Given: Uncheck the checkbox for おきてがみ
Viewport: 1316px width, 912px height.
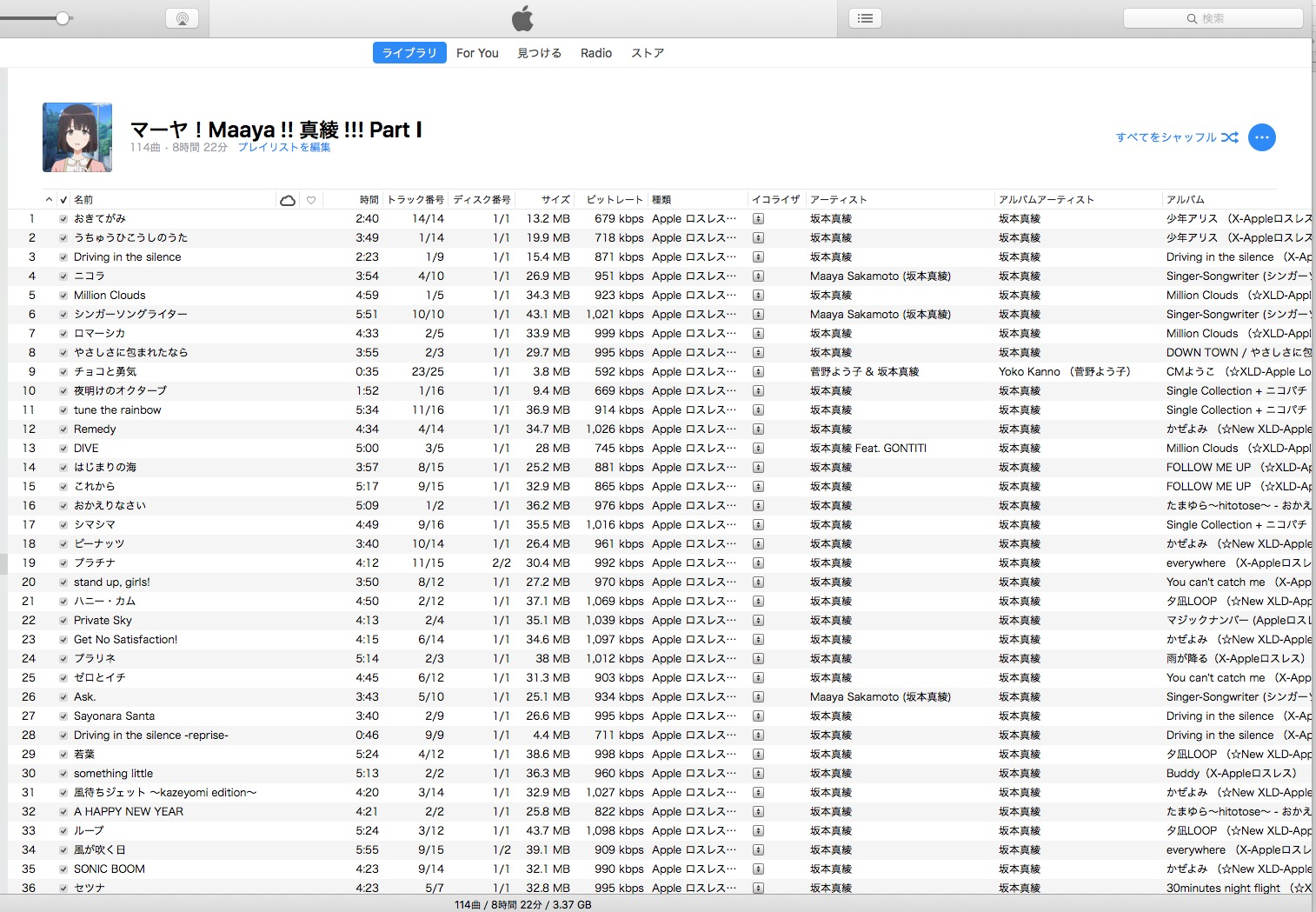Looking at the screenshot, I should pyautogui.click(x=63, y=219).
